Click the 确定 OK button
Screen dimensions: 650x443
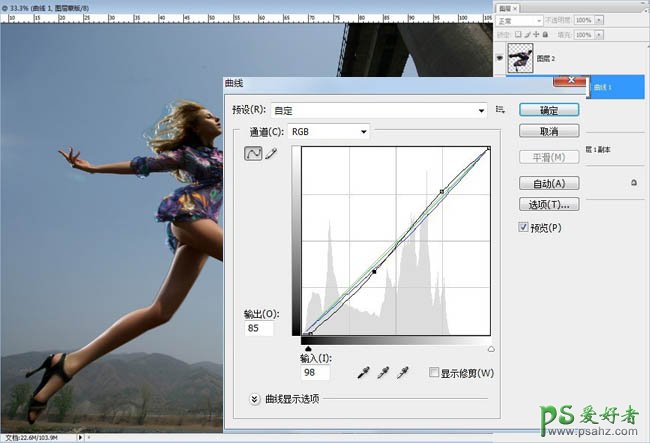pos(548,110)
